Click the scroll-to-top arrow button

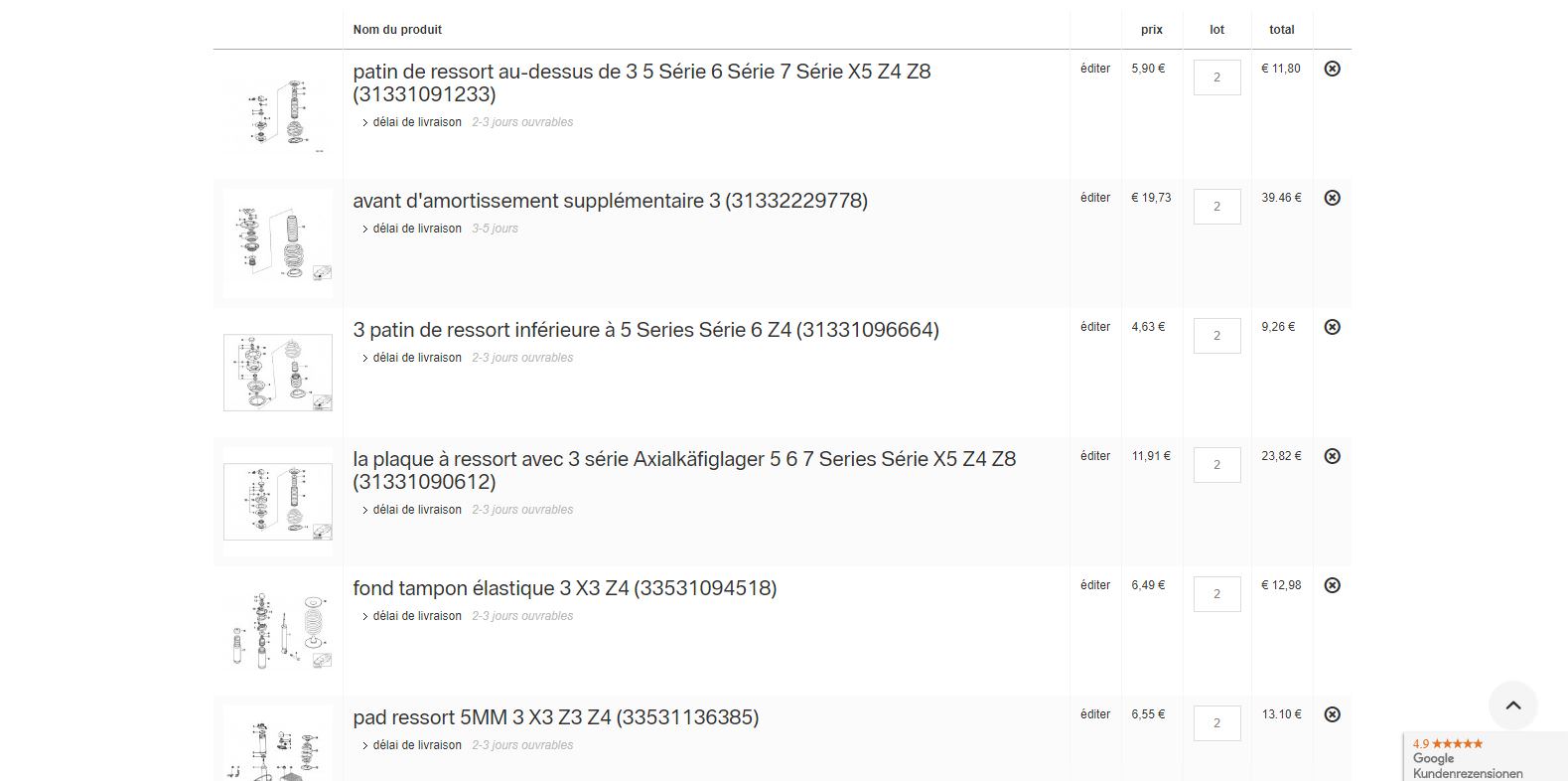1513,705
